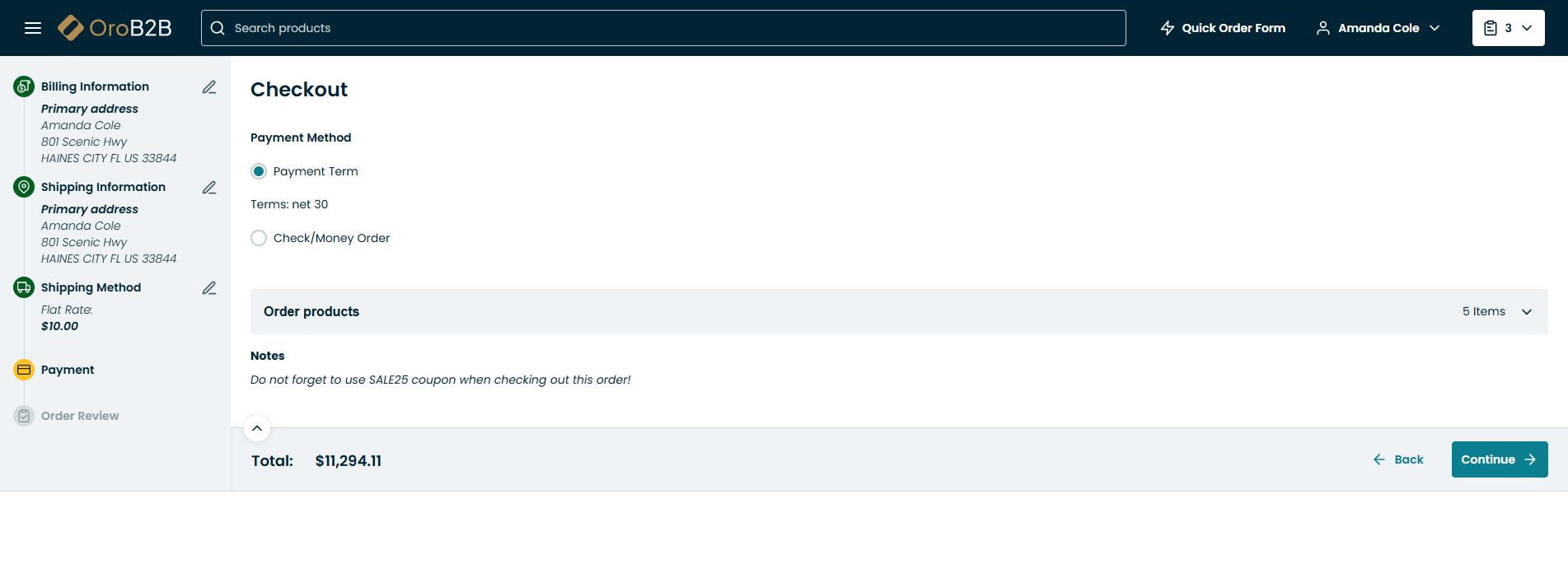Click the Payment step card icon
The image size is (1568, 564).
click(24, 370)
